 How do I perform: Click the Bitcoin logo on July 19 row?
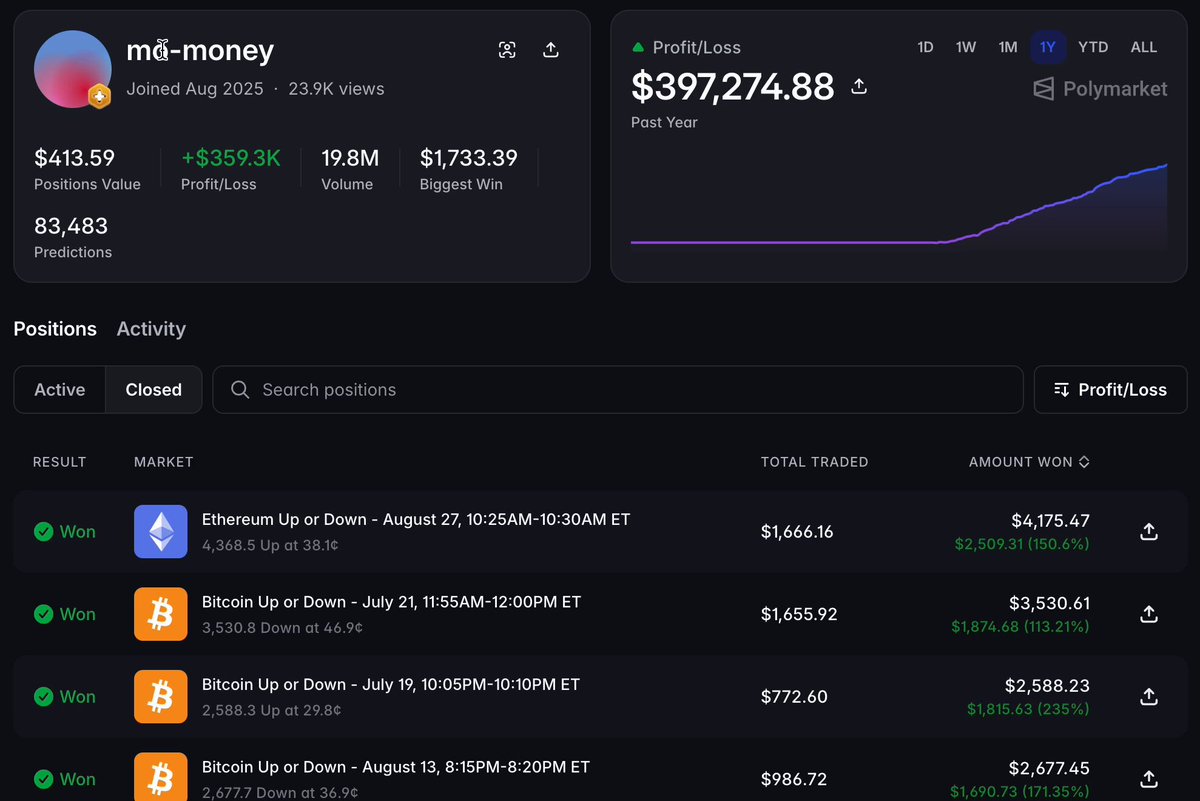click(161, 697)
